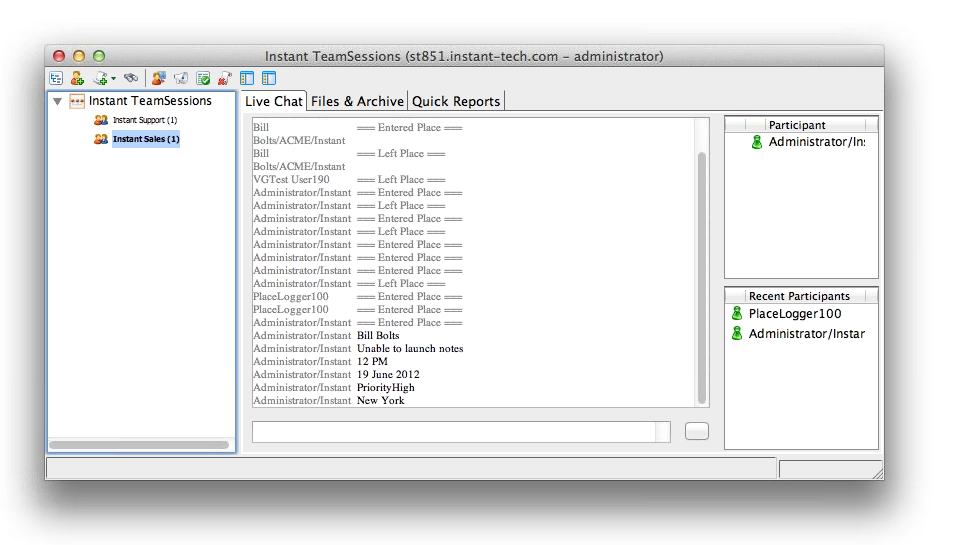
Task: Select PlaceLogger100 in Recent Participants
Action: click(795, 314)
